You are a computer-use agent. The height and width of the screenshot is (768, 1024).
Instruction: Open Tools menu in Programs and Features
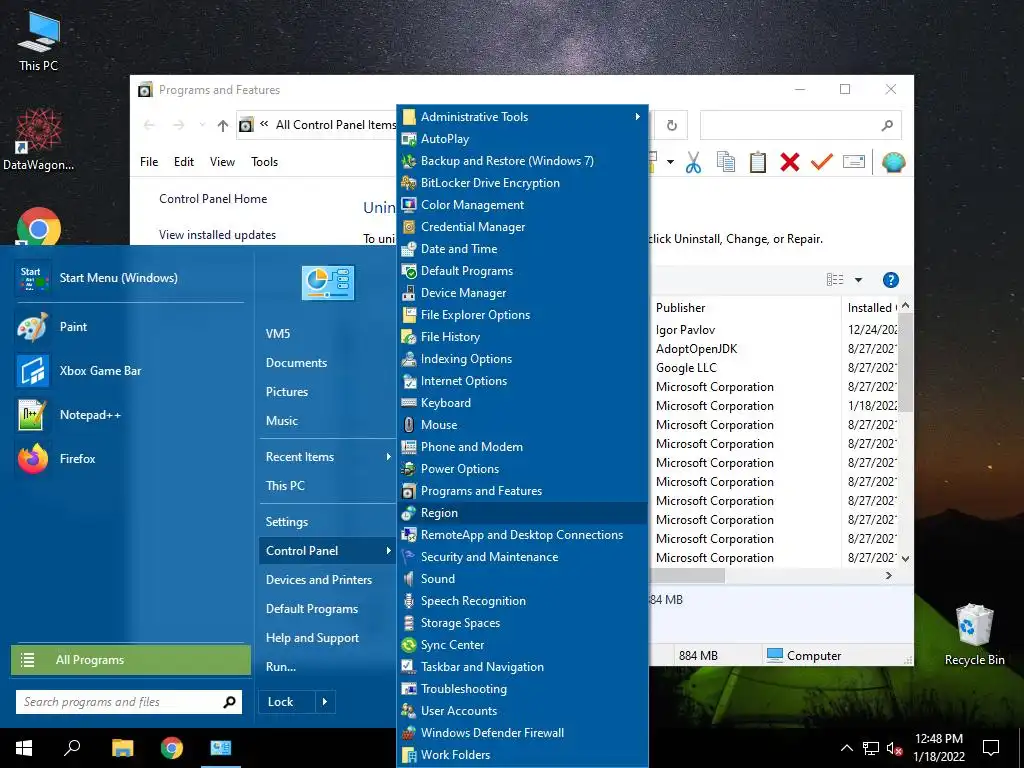(x=264, y=162)
